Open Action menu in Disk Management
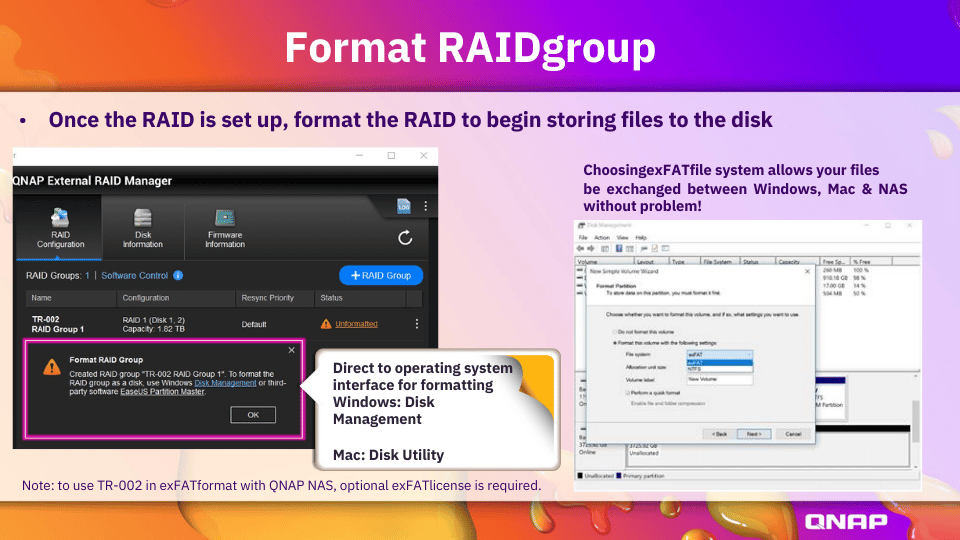 (602, 238)
